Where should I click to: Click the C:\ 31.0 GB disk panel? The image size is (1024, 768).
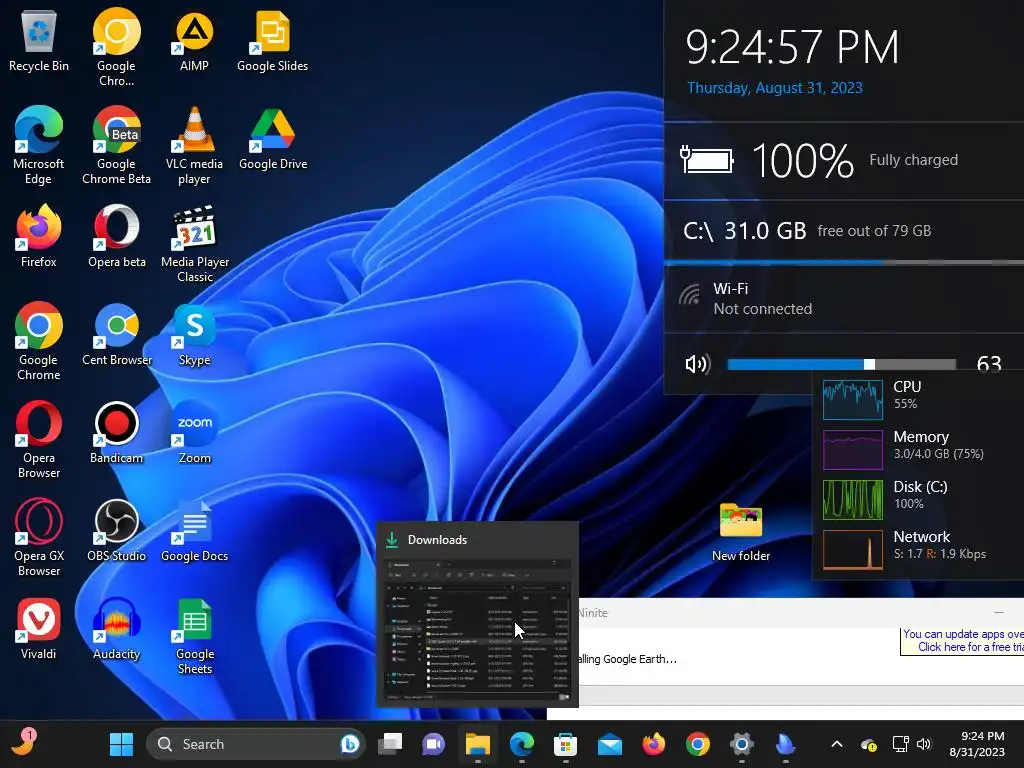click(844, 231)
